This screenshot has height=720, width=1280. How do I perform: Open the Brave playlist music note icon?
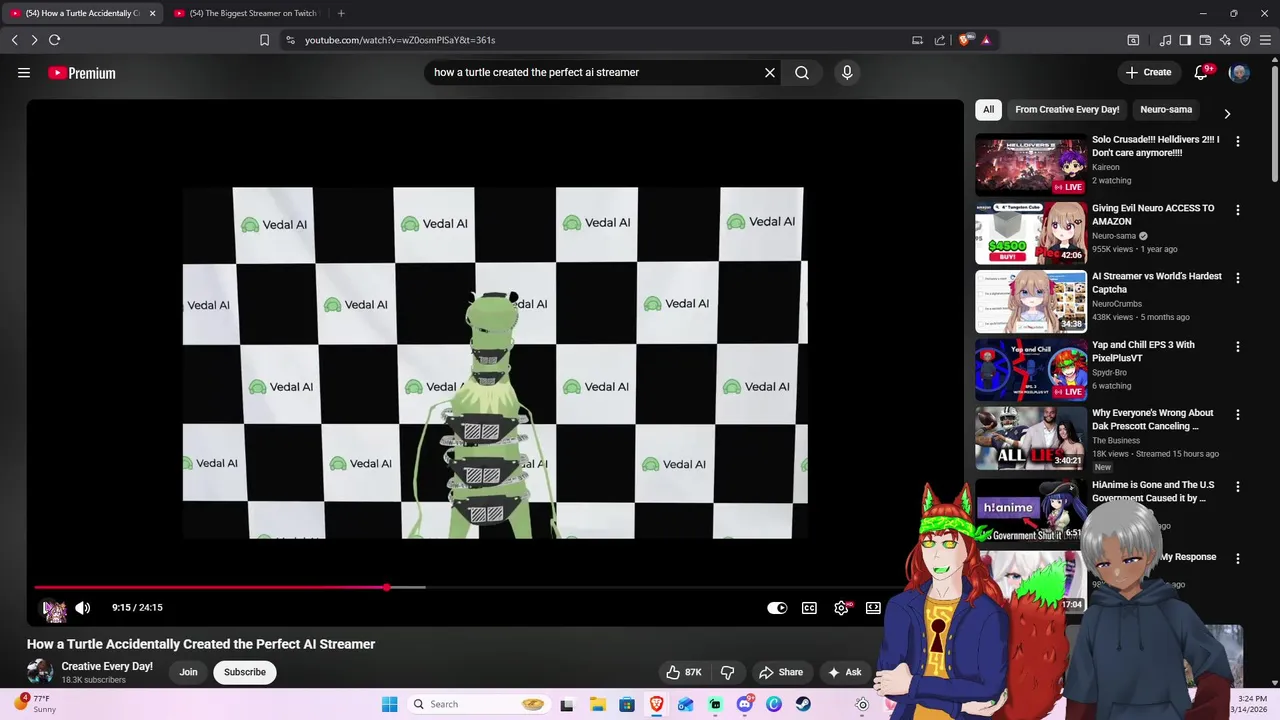(x=1165, y=40)
